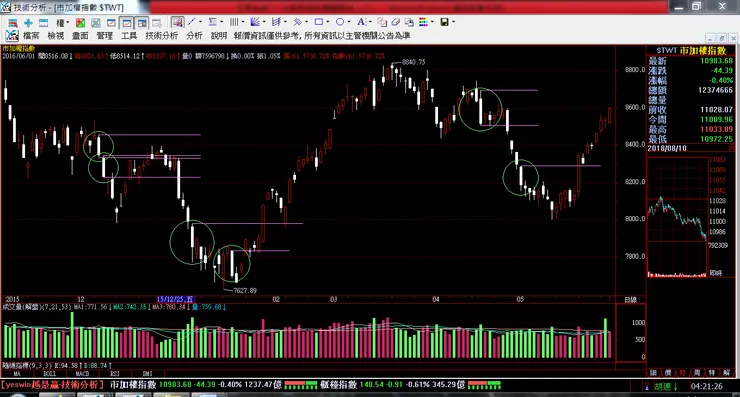
Task: Open the 檔案 menu
Action: tap(31, 36)
